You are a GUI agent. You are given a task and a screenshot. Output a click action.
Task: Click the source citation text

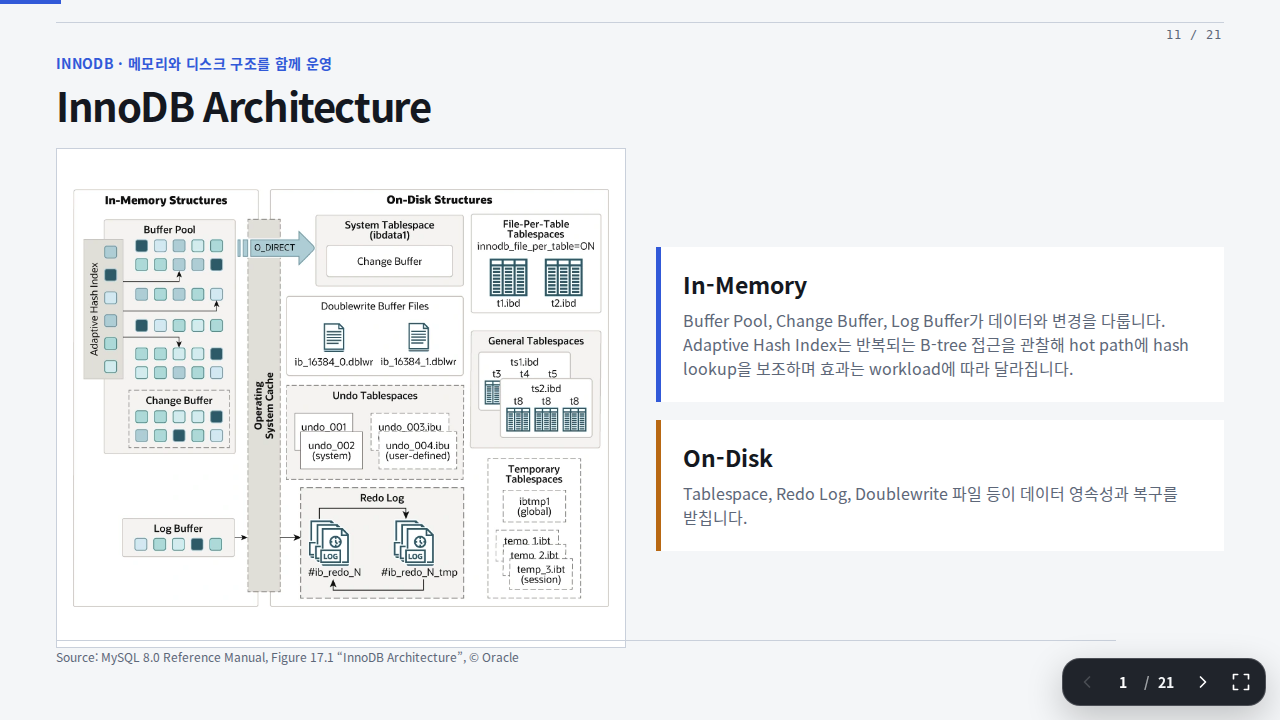pos(287,658)
